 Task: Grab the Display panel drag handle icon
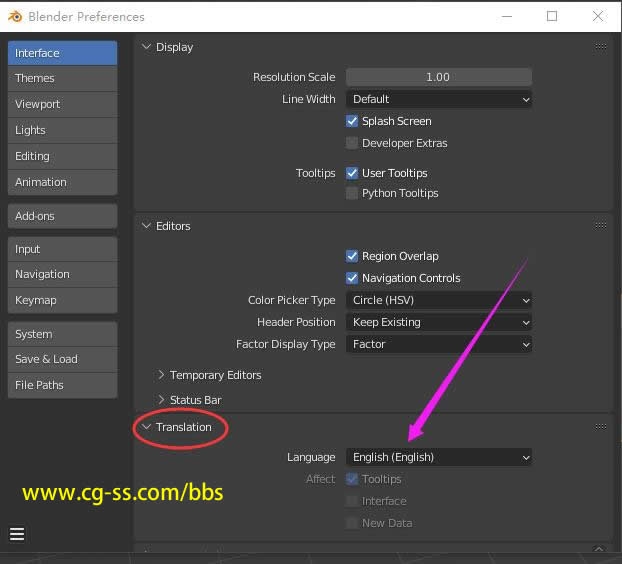coord(600,47)
